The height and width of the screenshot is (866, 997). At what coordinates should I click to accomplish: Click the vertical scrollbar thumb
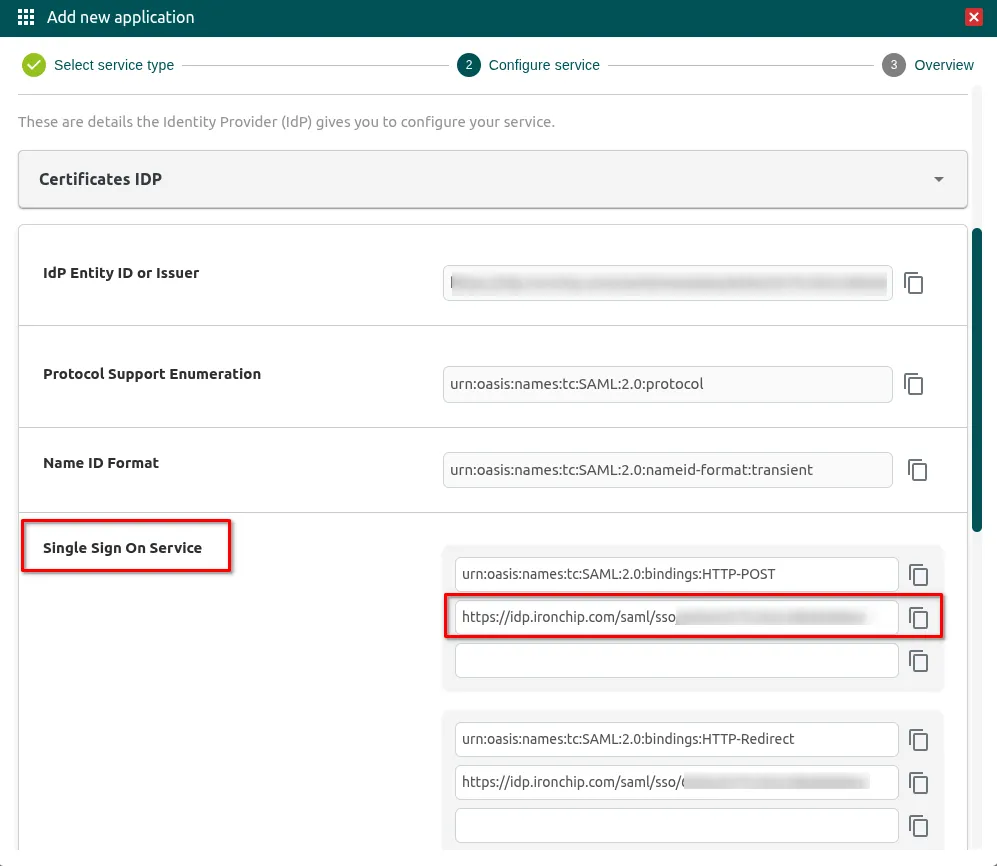point(977,380)
